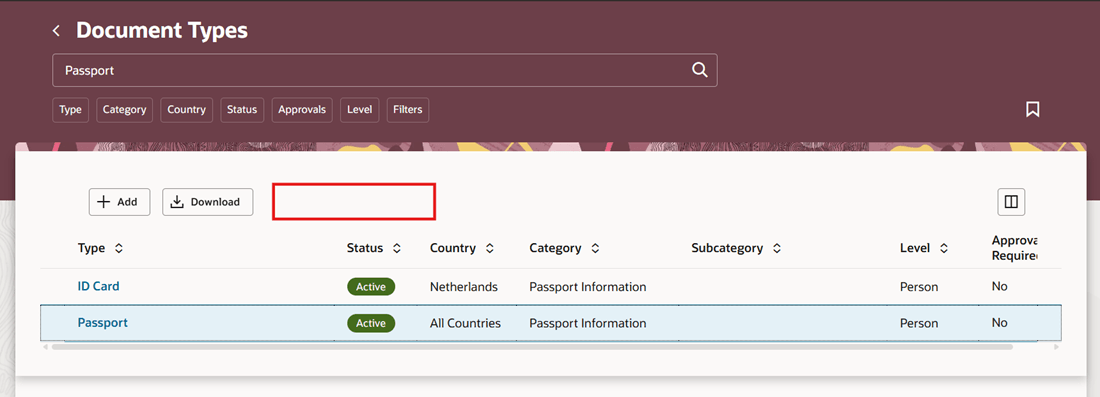Click the Add button
The height and width of the screenshot is (397, 1100).
[x=119, y=202]
